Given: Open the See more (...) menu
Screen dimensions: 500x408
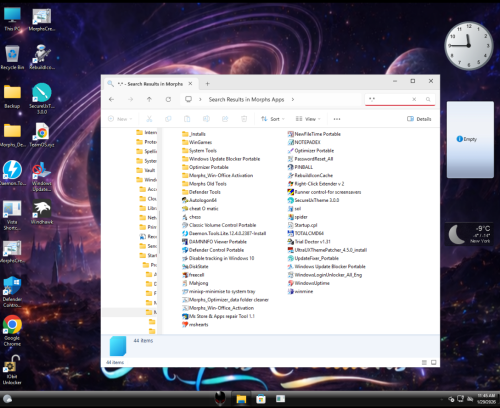Looking at the screenshot, I should pyautogui.click(x=337, y=119).
